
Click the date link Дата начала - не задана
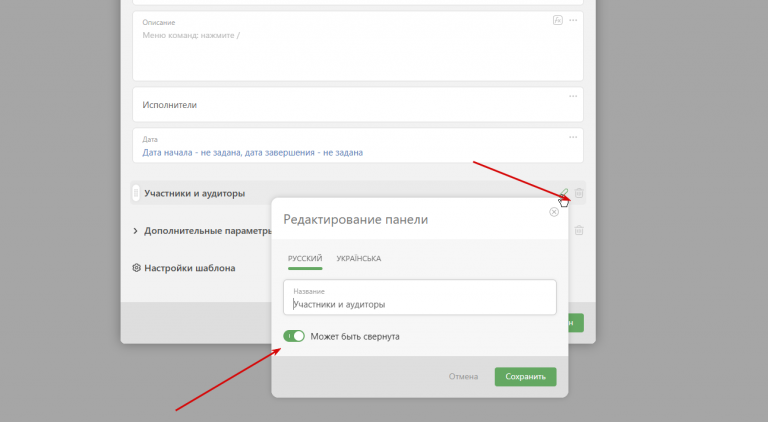point(253,152)
